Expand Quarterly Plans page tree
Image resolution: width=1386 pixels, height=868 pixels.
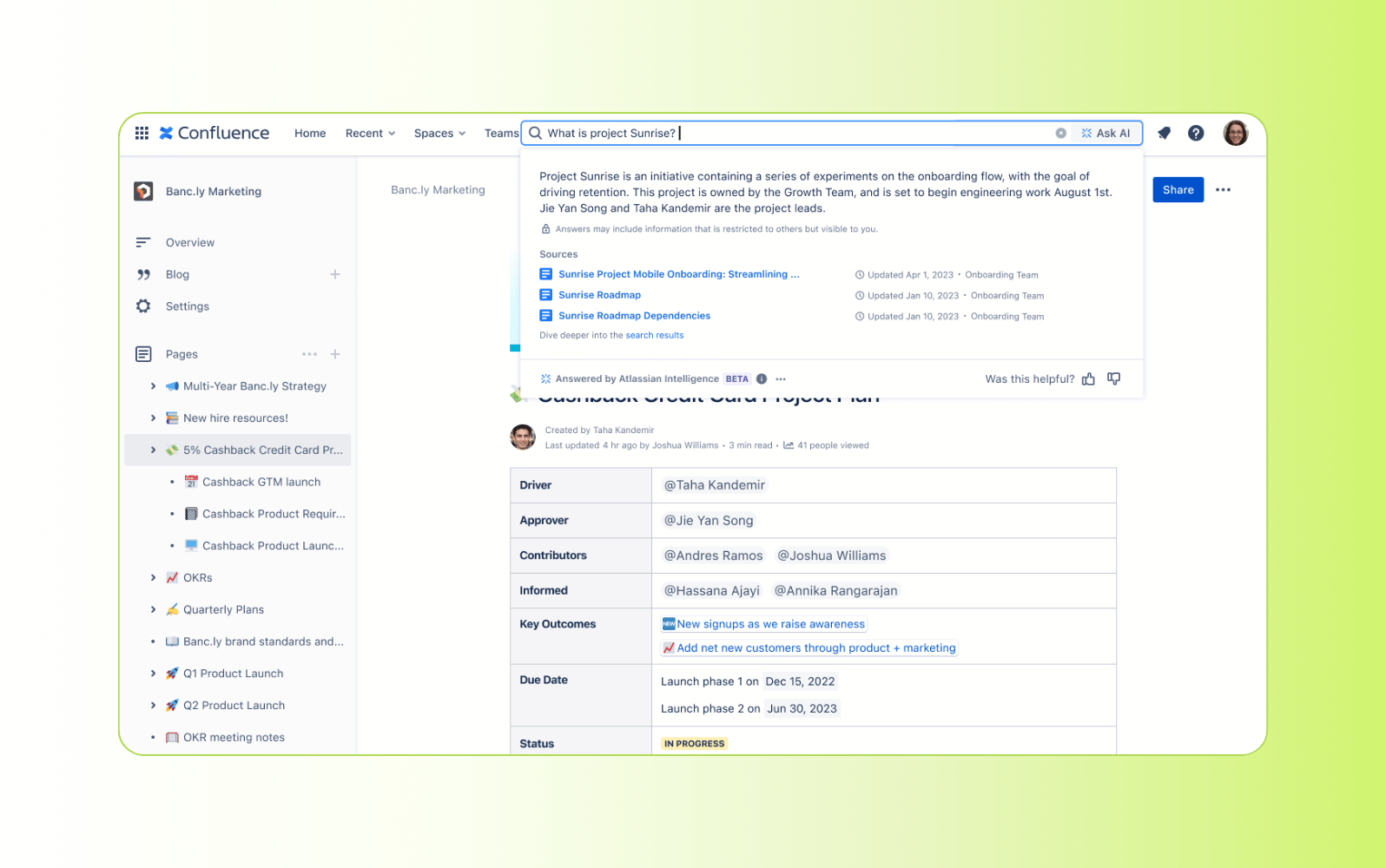153,609
